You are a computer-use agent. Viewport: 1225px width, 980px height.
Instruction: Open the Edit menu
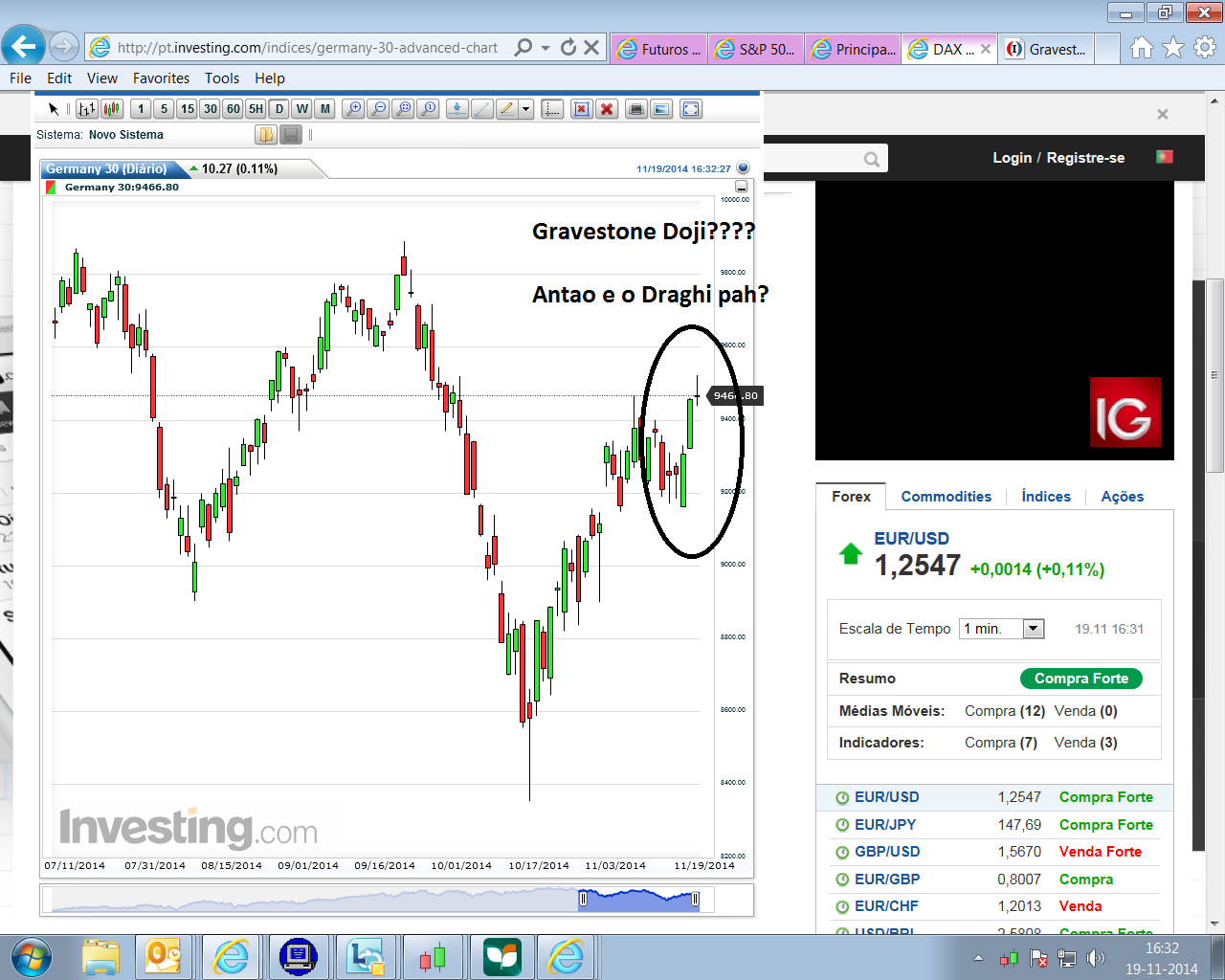point(59,78)
